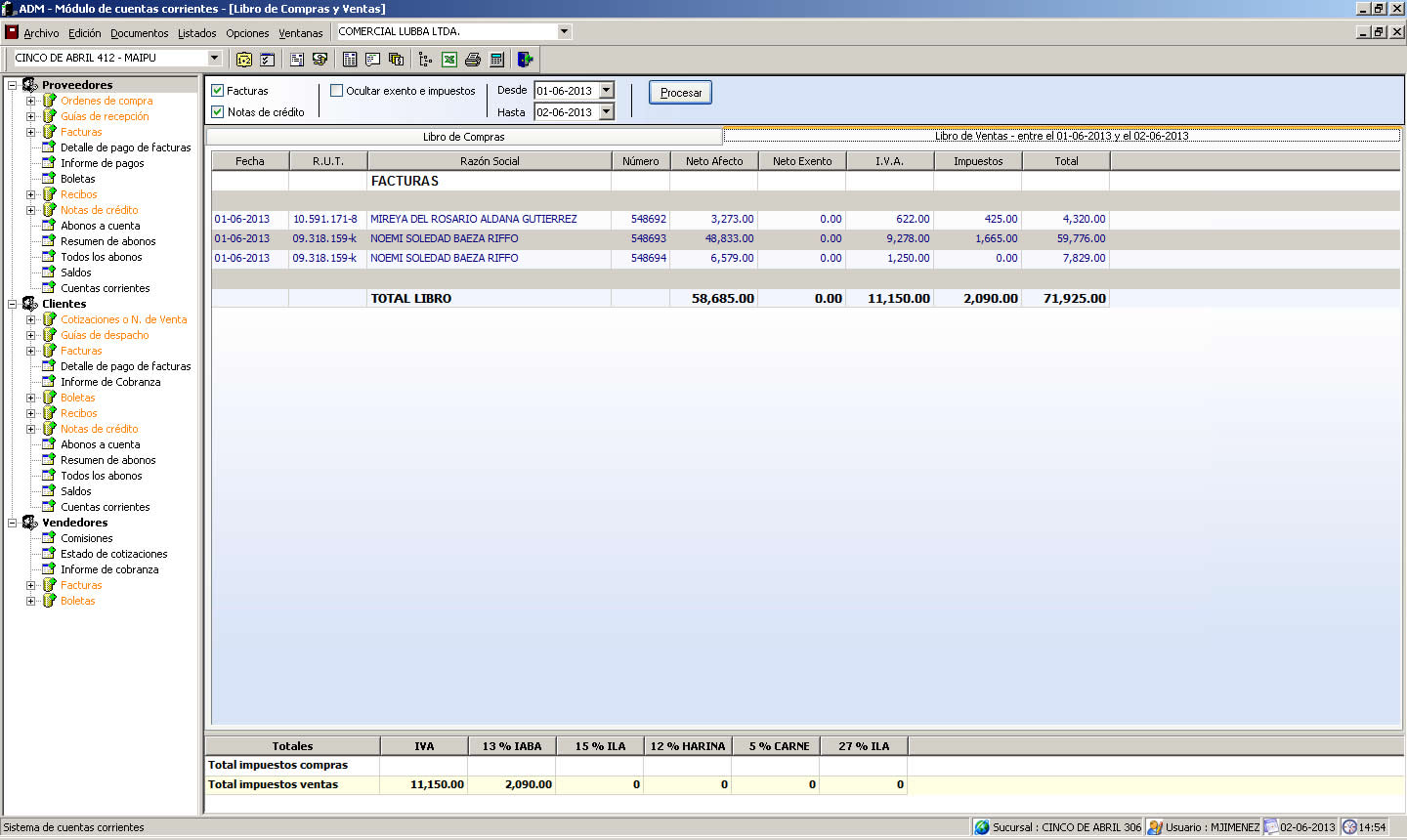
Task: Open the Edición menu
Action: pyautogui.click(x=84, y=33)
